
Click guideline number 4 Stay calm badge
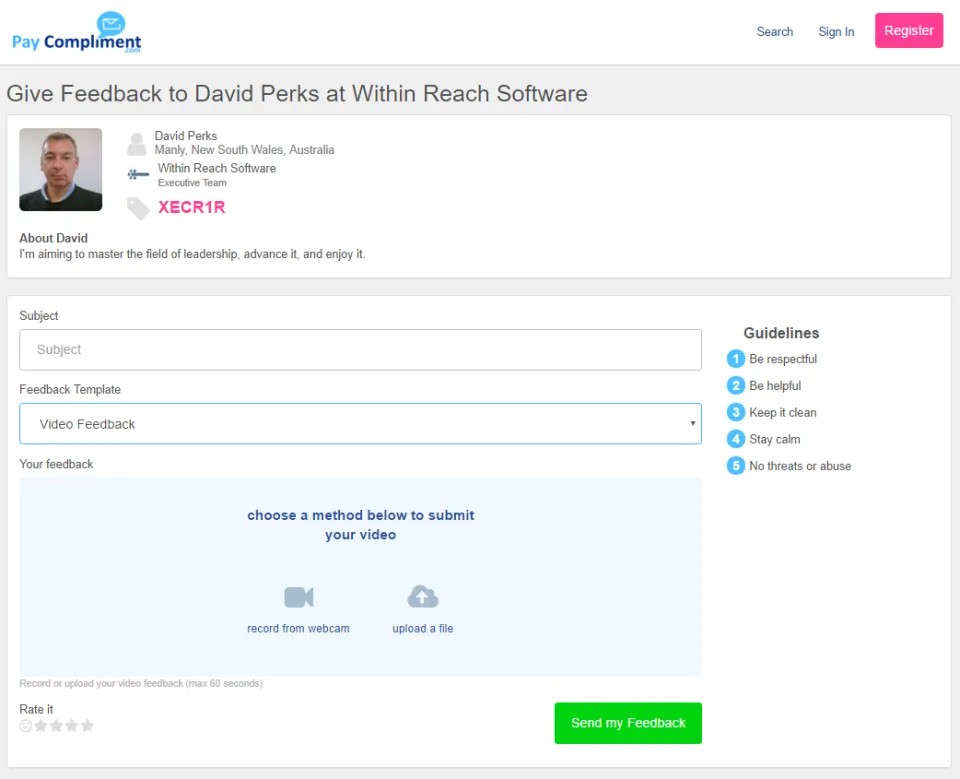(736, 439)
